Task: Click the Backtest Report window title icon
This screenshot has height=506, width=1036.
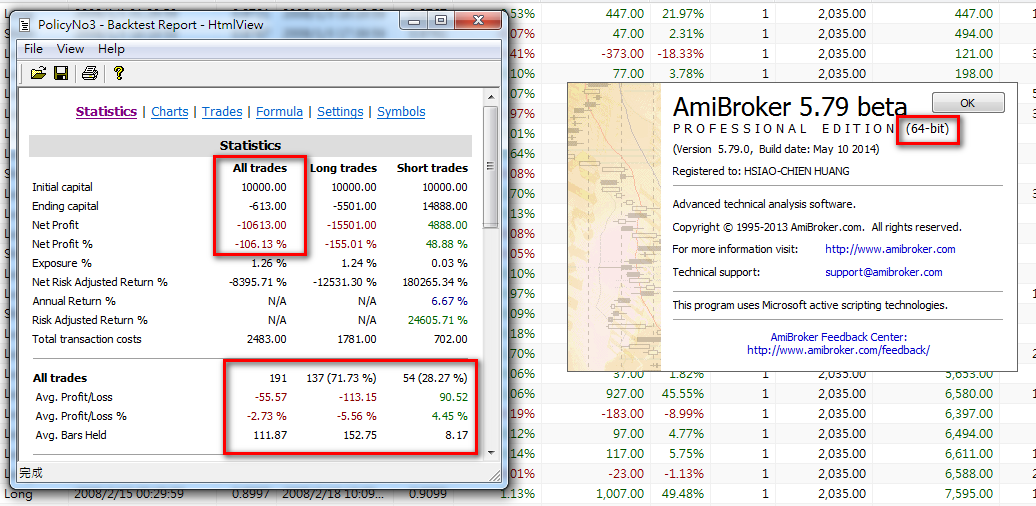Action: pyautogui.click(x=25, y=25)
